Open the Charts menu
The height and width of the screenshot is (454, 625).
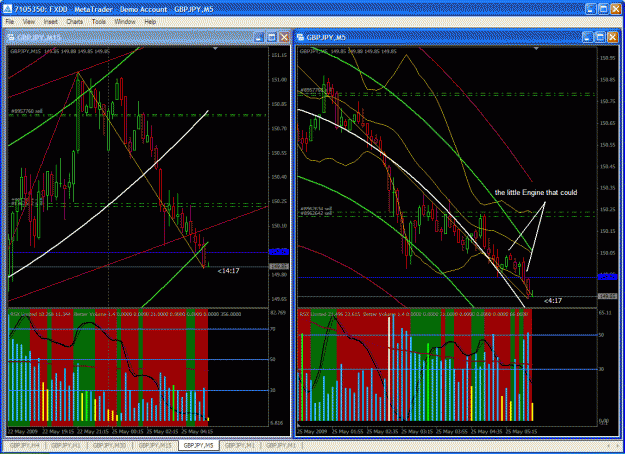tap(75, 22)
